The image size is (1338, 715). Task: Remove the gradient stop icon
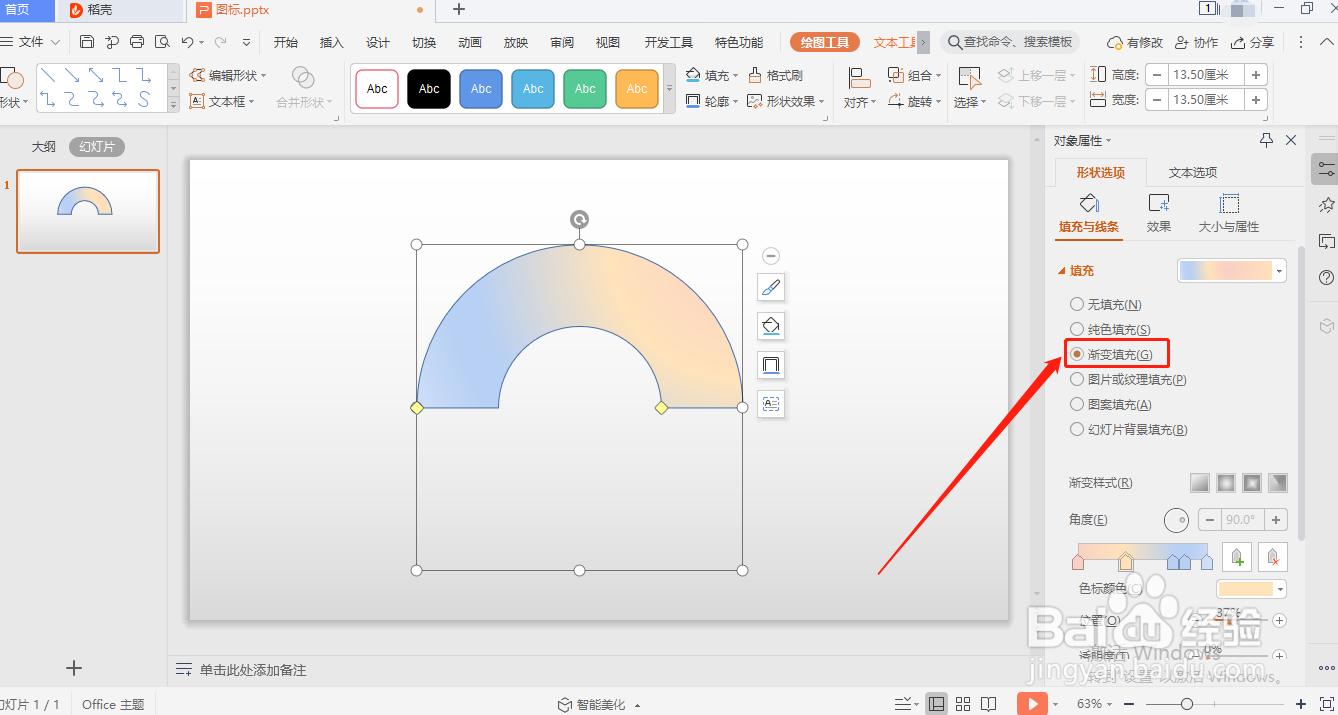point(1273,557)
